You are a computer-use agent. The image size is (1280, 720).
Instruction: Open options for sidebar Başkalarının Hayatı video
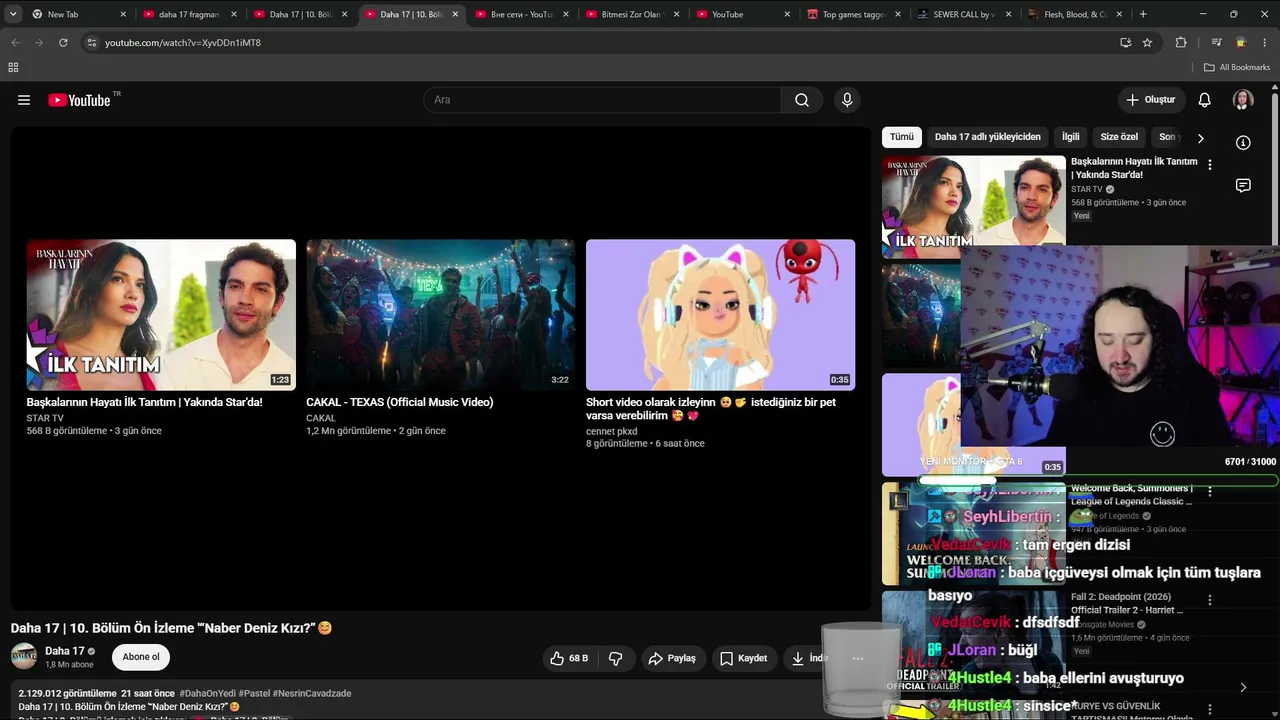pos(1210,165)
